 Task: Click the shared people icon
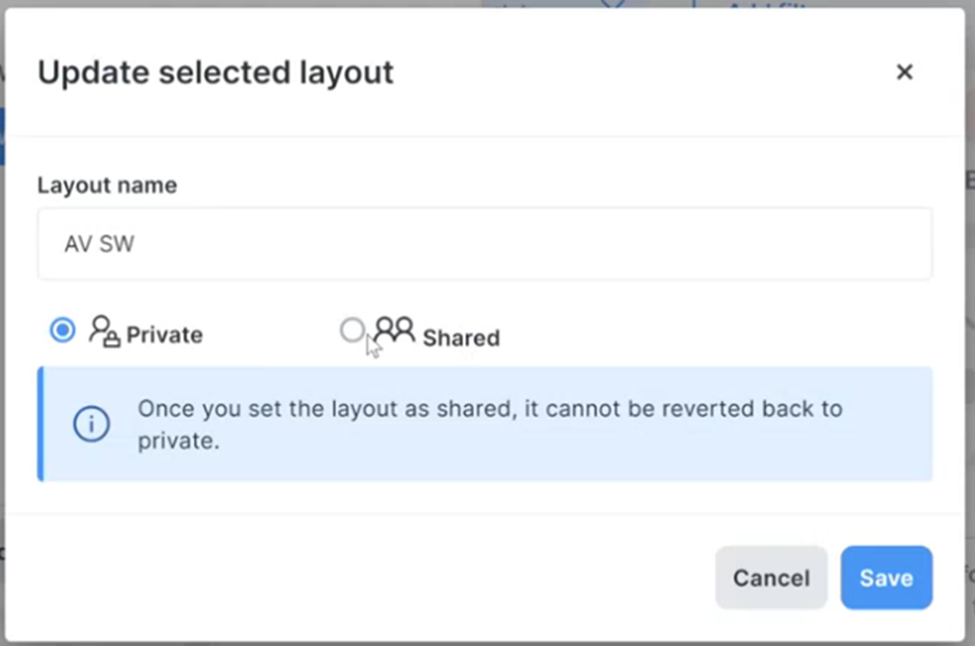pos(394,331)
